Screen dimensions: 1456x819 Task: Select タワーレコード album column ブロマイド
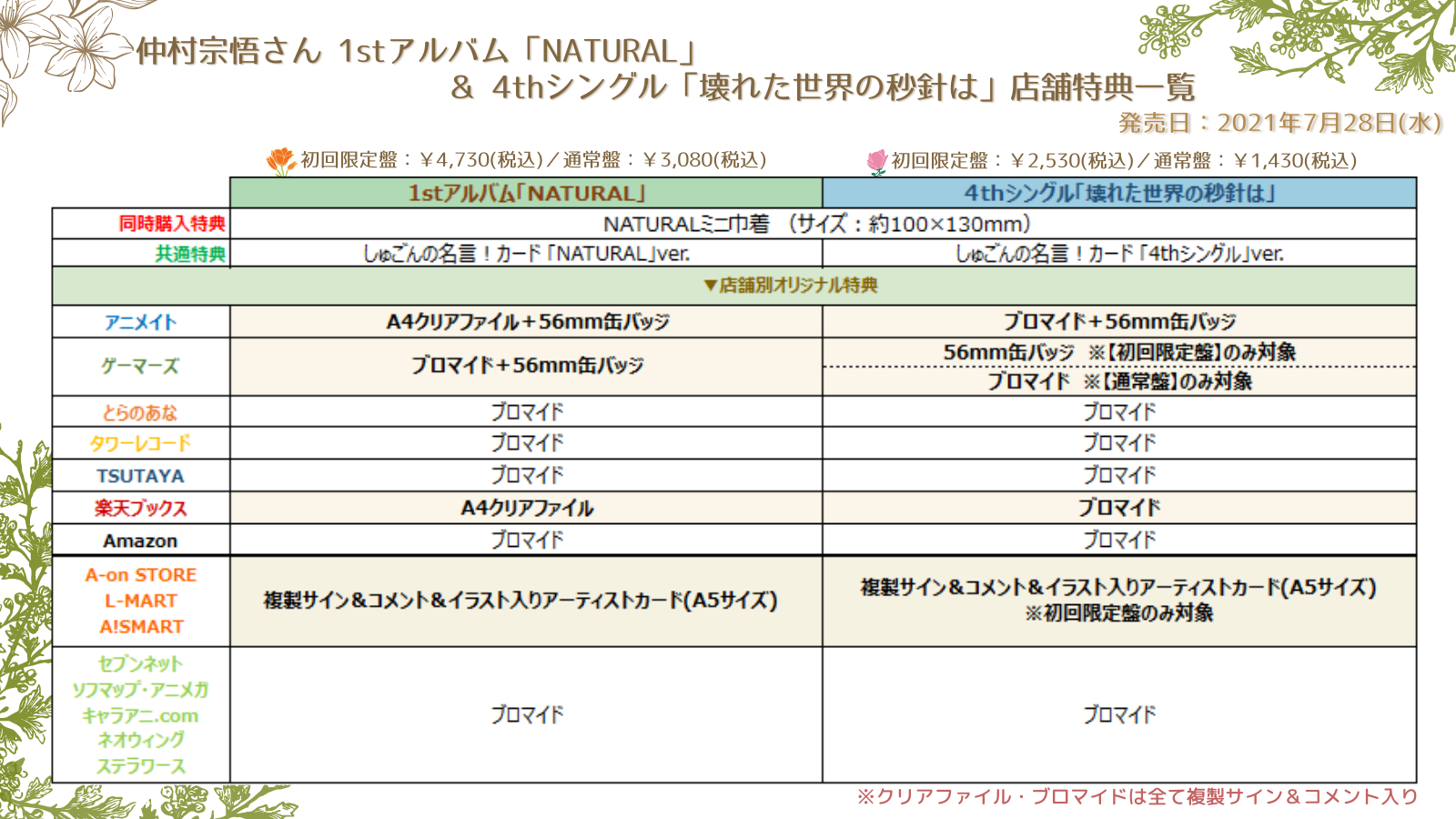tap(528, 443)
